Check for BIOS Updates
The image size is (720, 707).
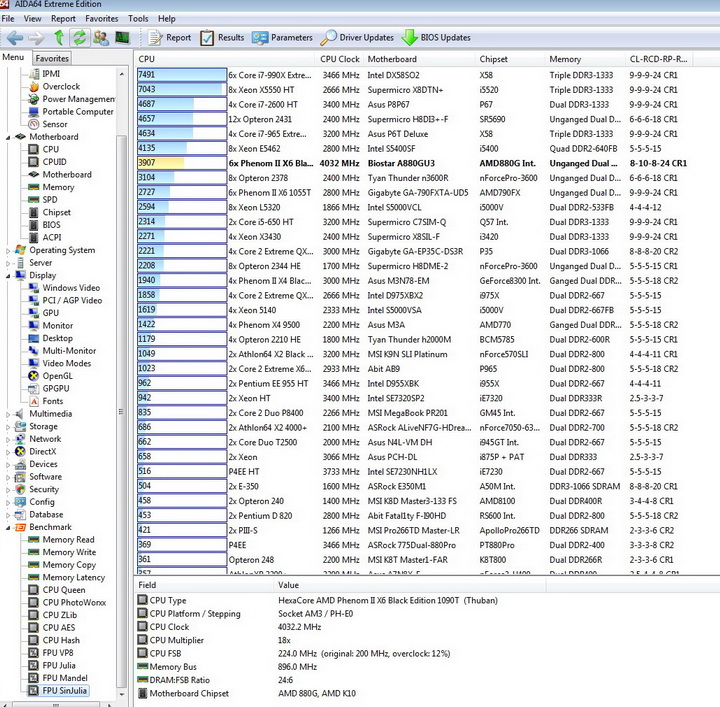pos(435,38)
